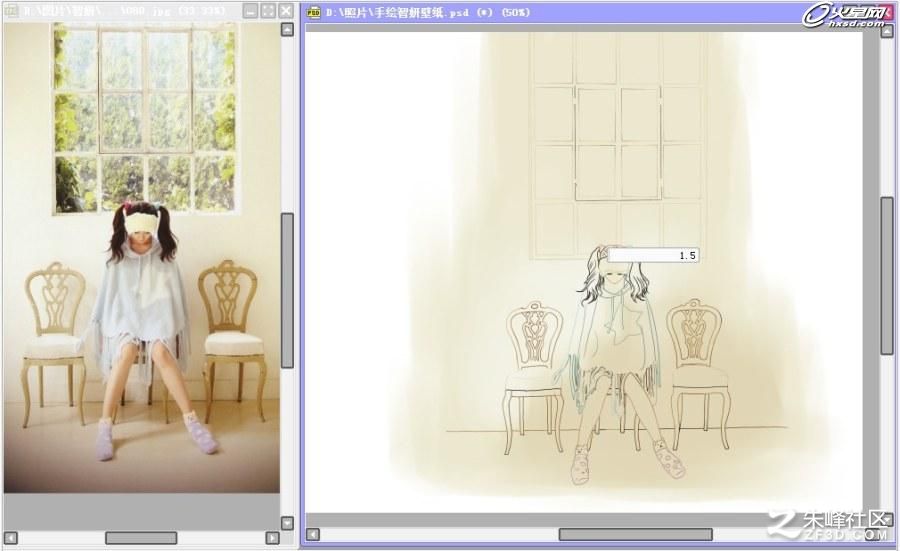Activate the 手绘智妍壁纸.psd window title bar
This screenshot has height=551, width=900.
[x=551, y=12]
